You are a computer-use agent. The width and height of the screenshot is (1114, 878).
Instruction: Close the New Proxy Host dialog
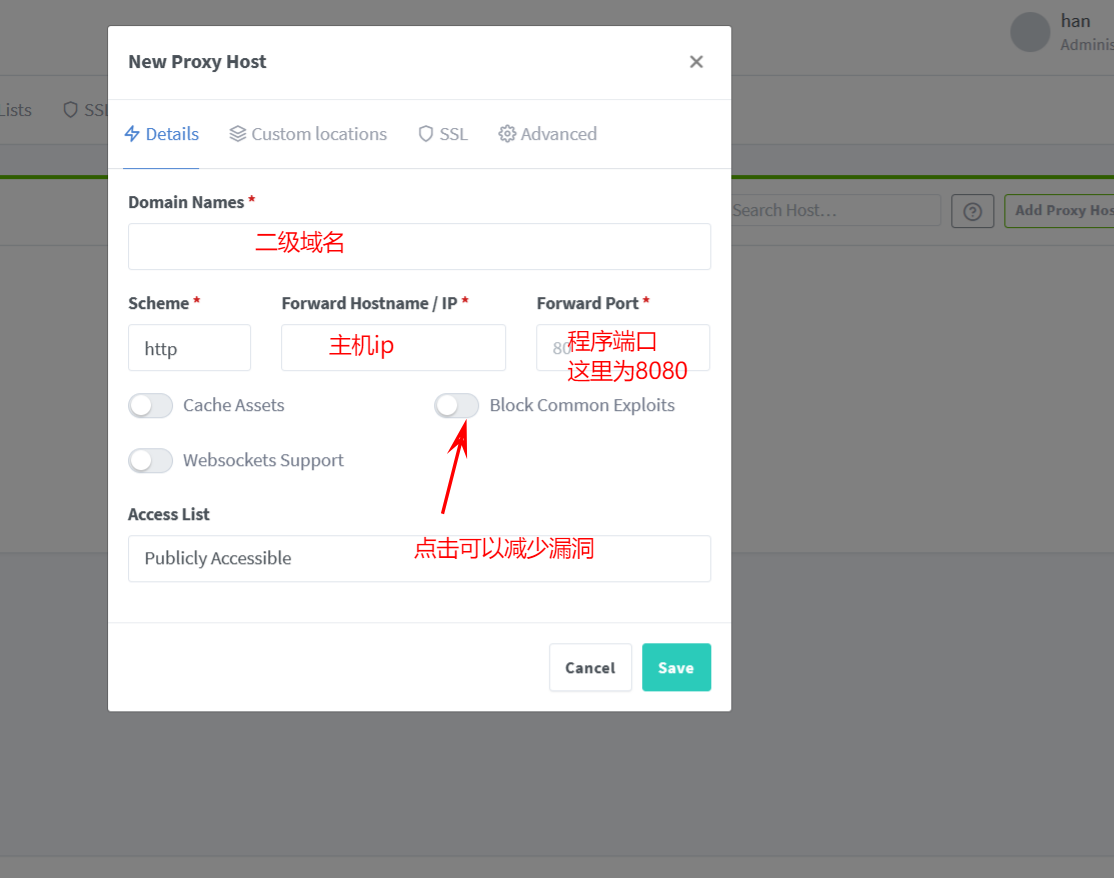point(696,62)
